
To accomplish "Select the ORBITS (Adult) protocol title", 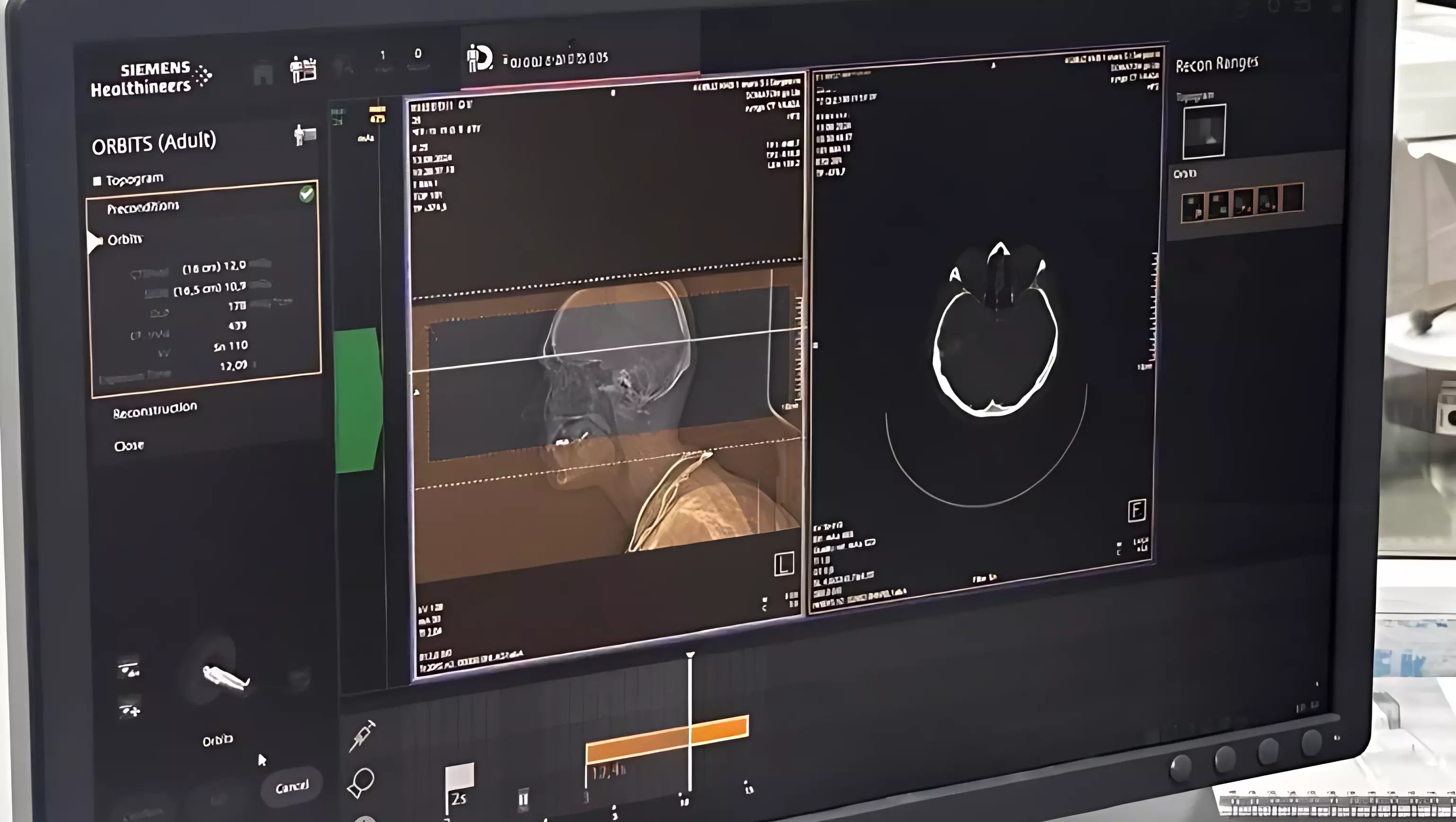I will coord(154,143).
